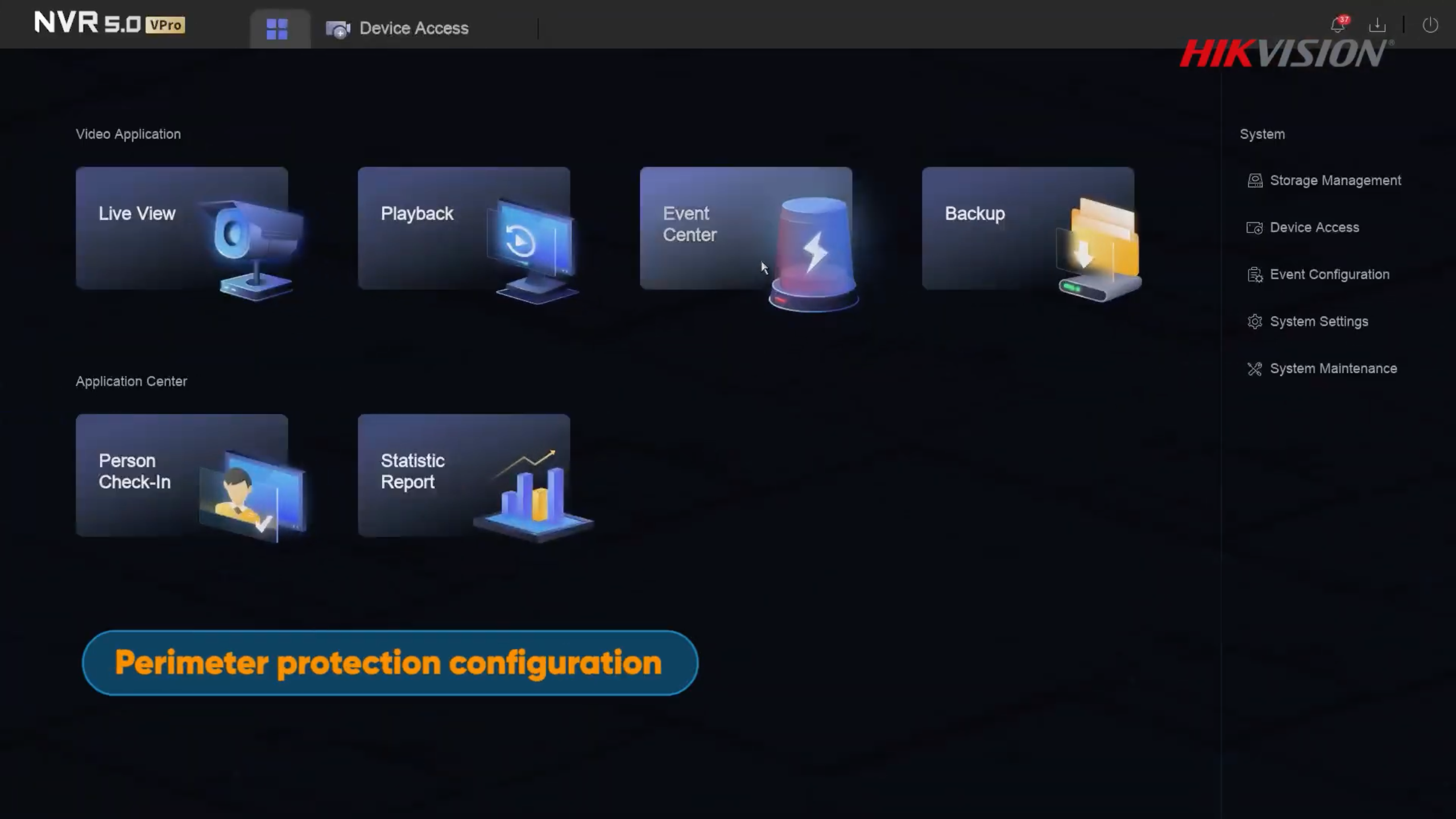1456x819 pixels.
Task: Open the Playback tile
Action: pyautogui.click(x=464, y=228)
